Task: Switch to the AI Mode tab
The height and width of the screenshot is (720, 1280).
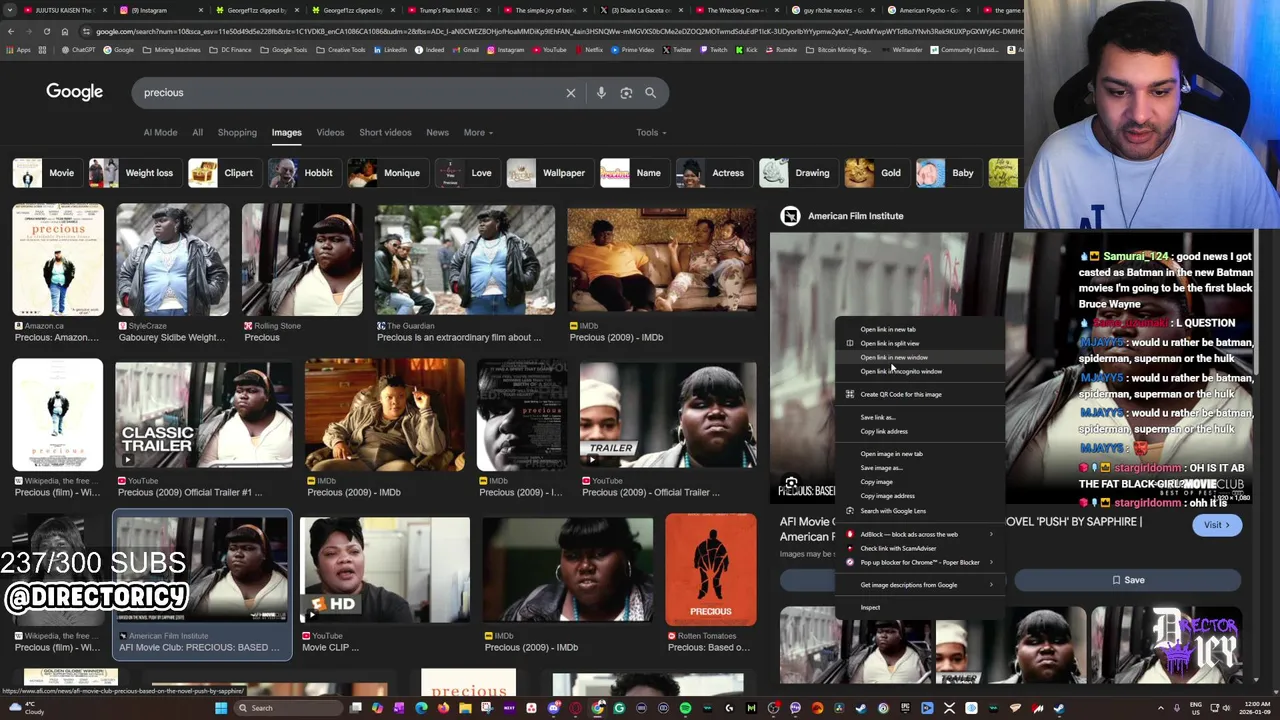Action: (x=160, y=132)
